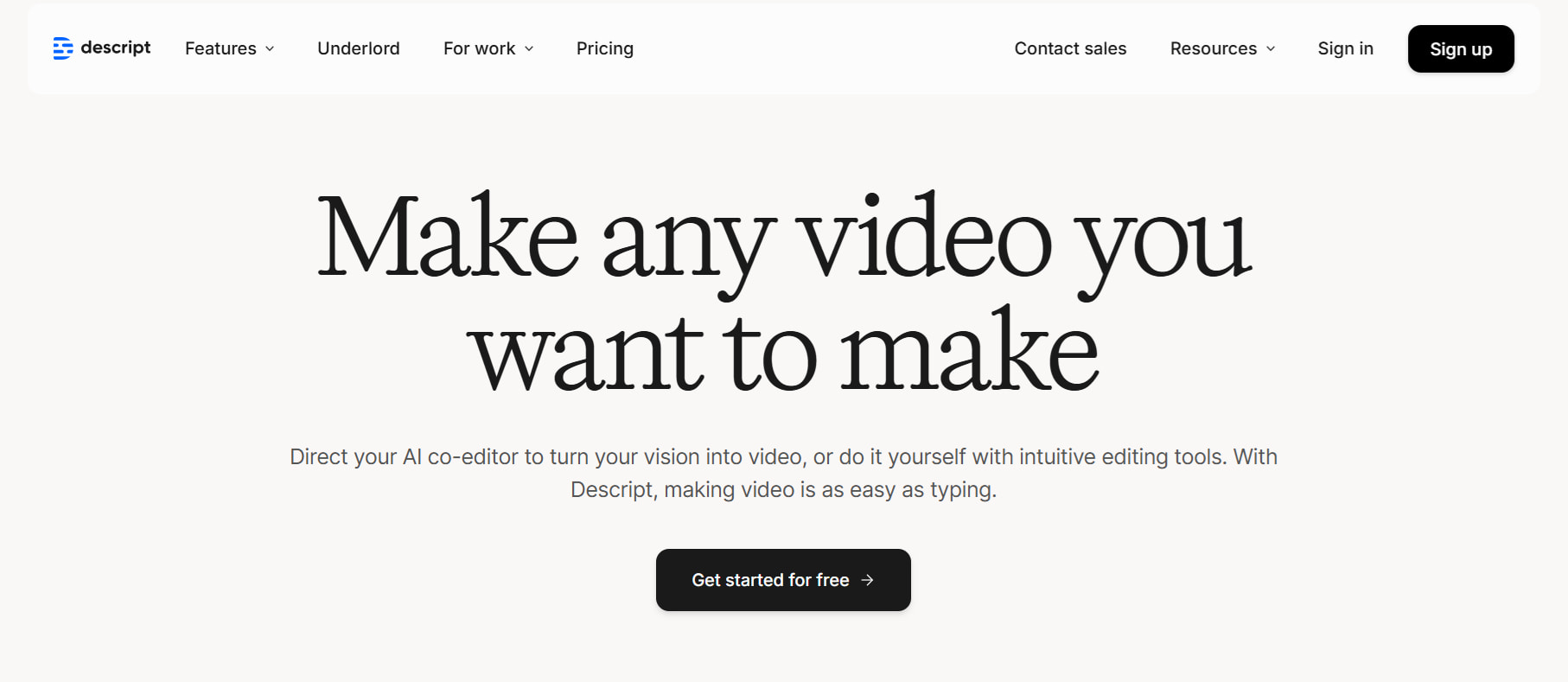The image size is (1568, 682).
Task: Click Get started for free button
Action: [769, 580]
